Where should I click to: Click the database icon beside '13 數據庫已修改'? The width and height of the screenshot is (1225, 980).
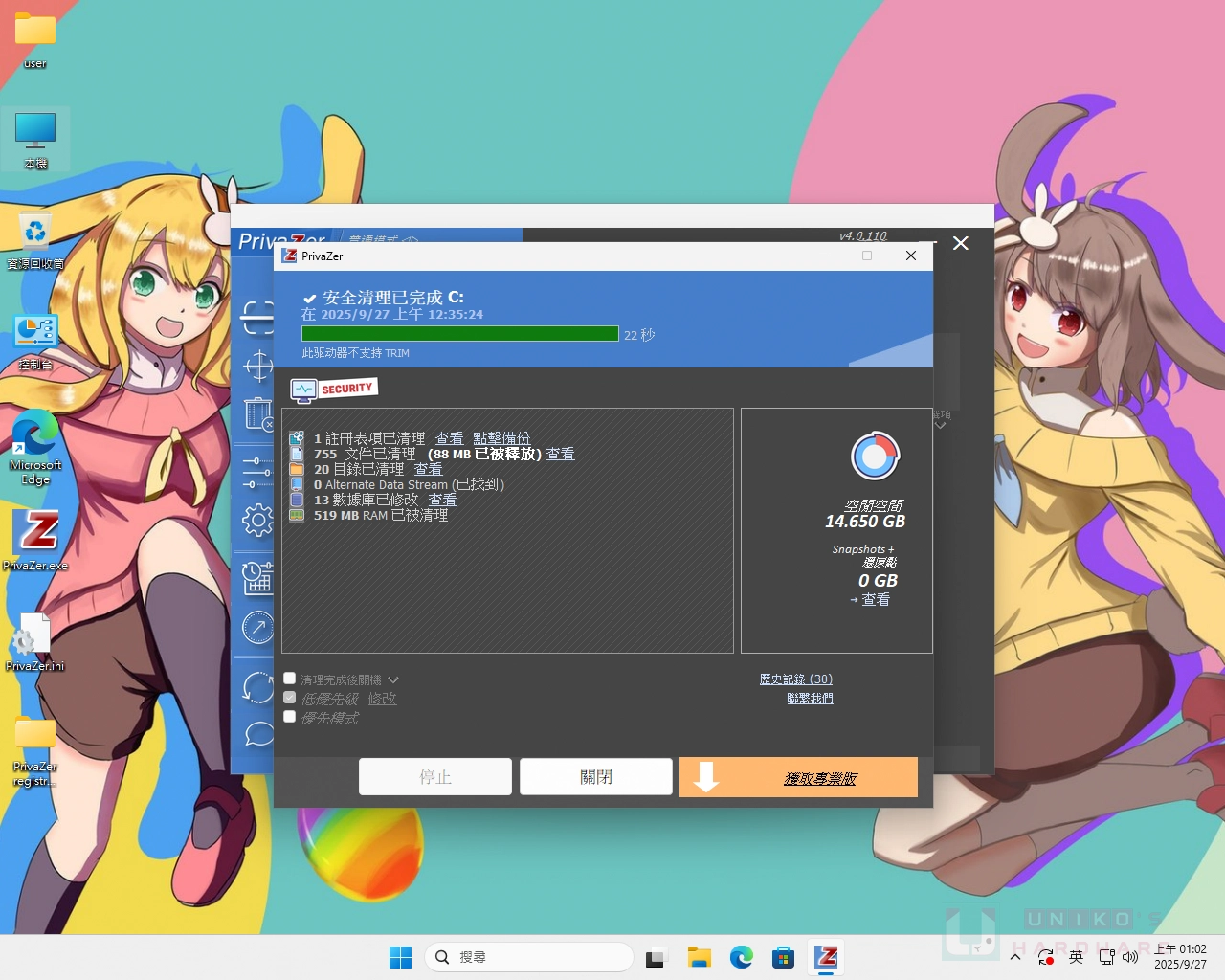tap(297, 500)
